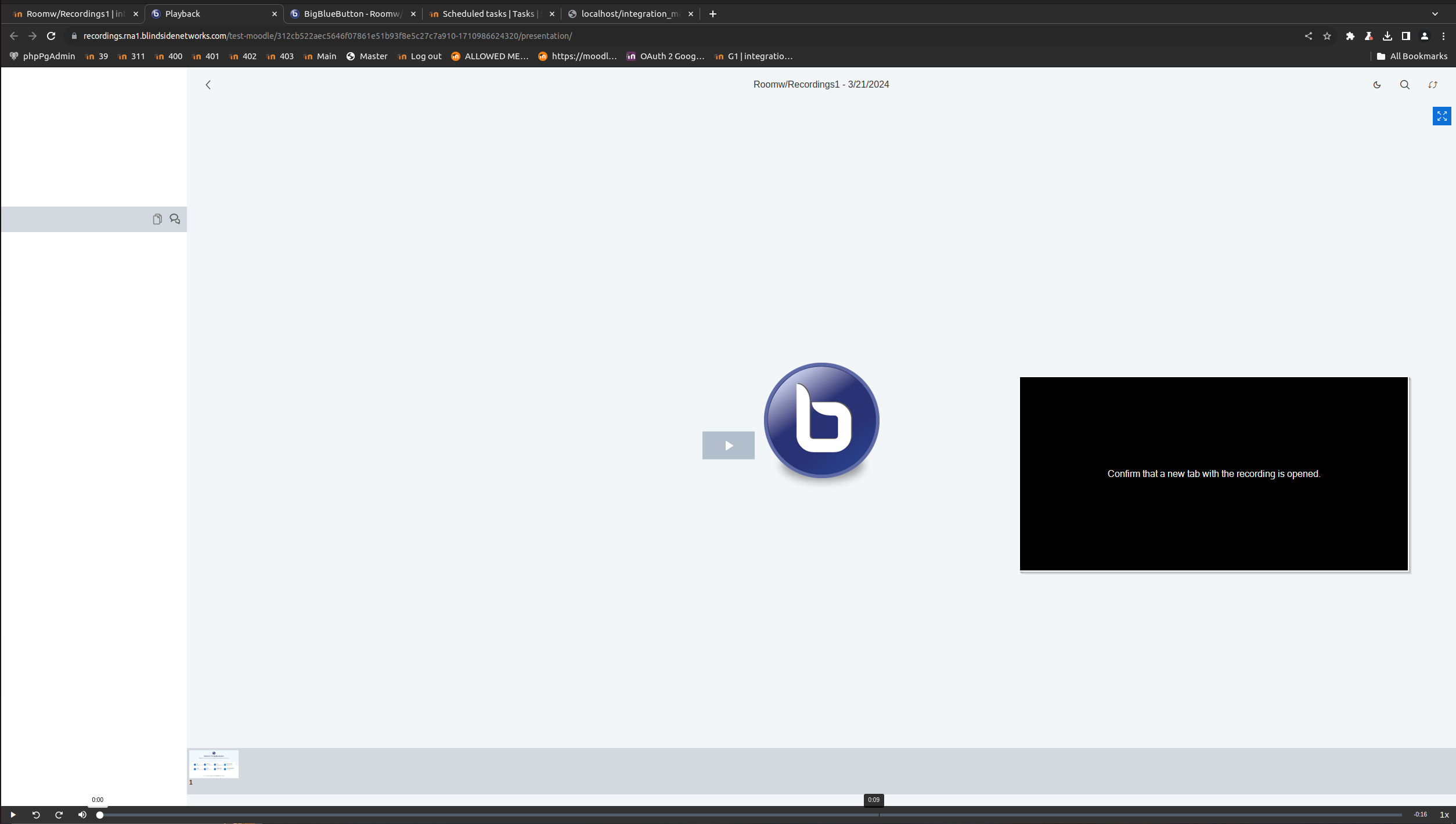
Task: Switch to the BigBlueButton - Roomw tab
Action: tap(353, 14)
